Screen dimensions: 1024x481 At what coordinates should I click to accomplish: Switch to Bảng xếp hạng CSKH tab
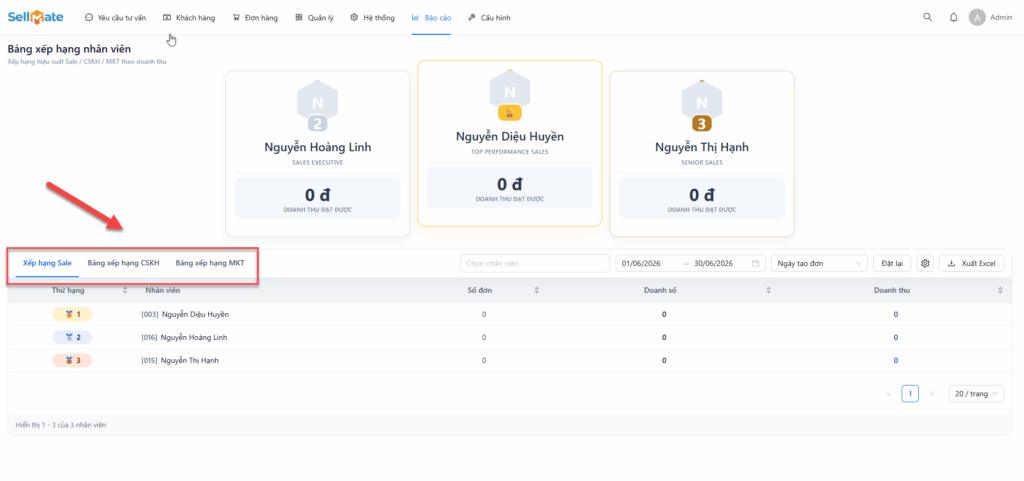123,264
